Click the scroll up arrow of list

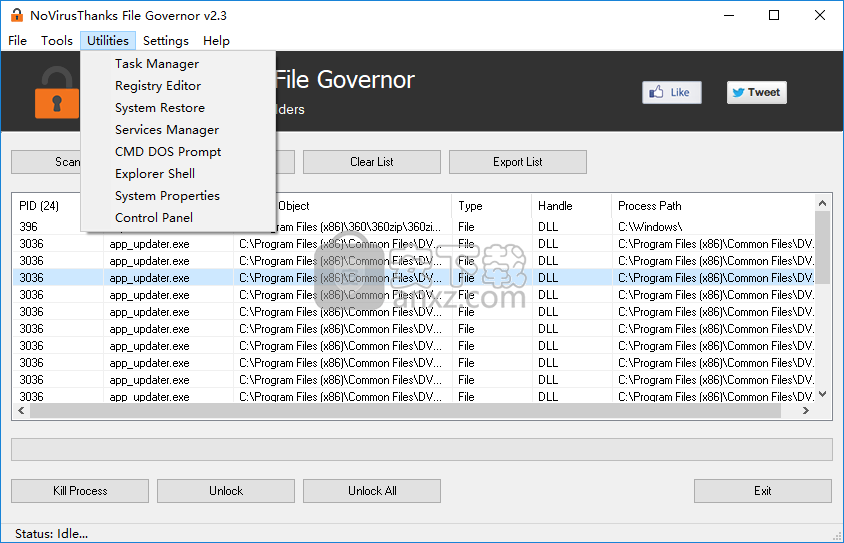tap(822, 203)
